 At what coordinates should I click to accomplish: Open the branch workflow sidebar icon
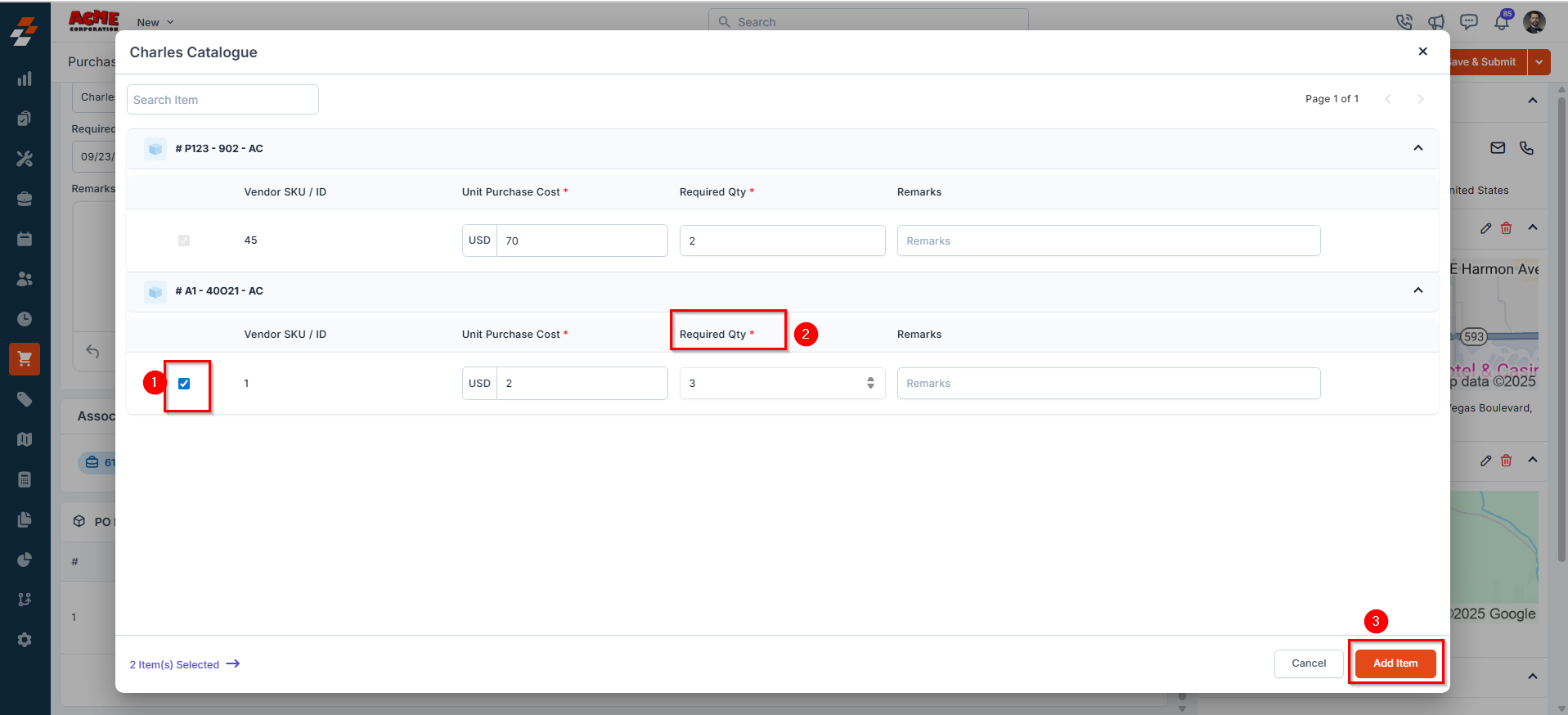pos(25,600)
